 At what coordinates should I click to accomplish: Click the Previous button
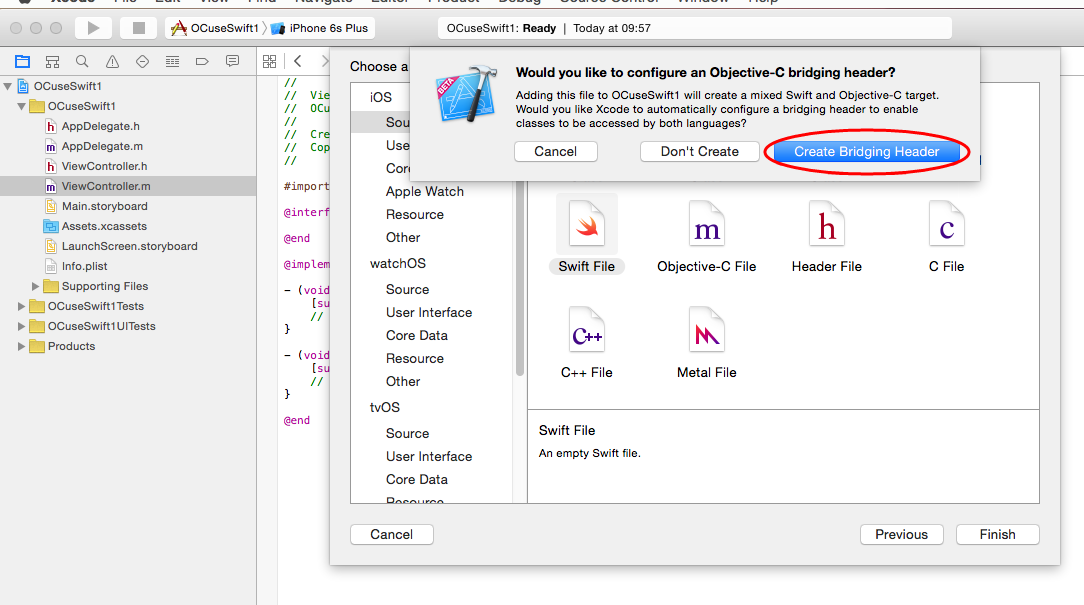pyautogui.click(x=901, y=534)
